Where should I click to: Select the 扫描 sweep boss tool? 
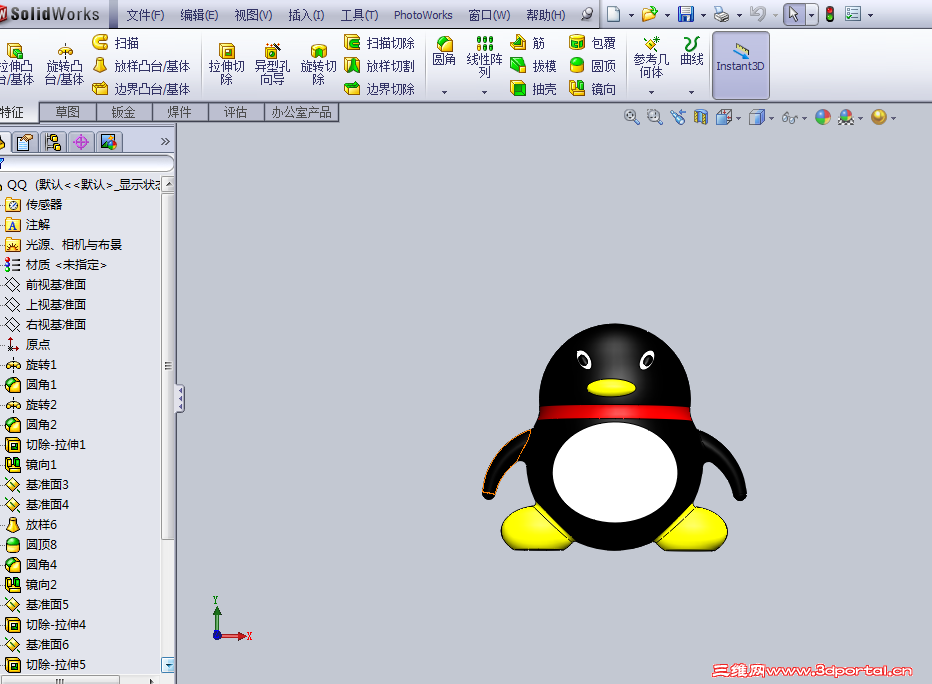(x=116, y=43)
